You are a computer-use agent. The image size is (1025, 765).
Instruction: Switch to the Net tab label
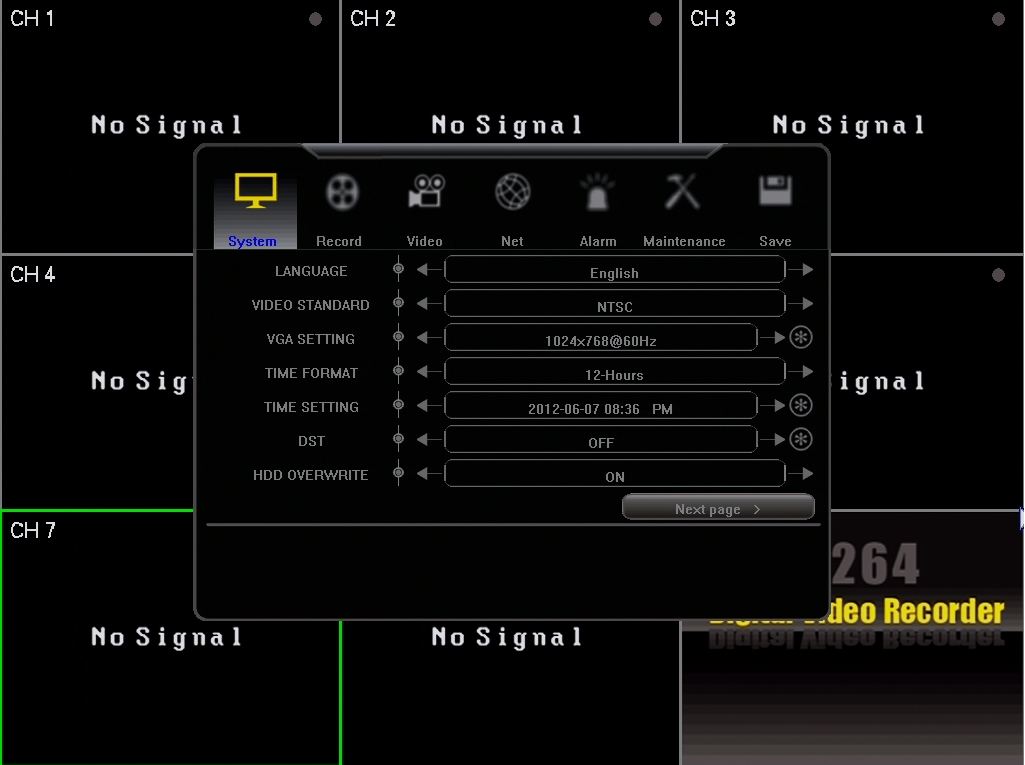pos(512,241)
